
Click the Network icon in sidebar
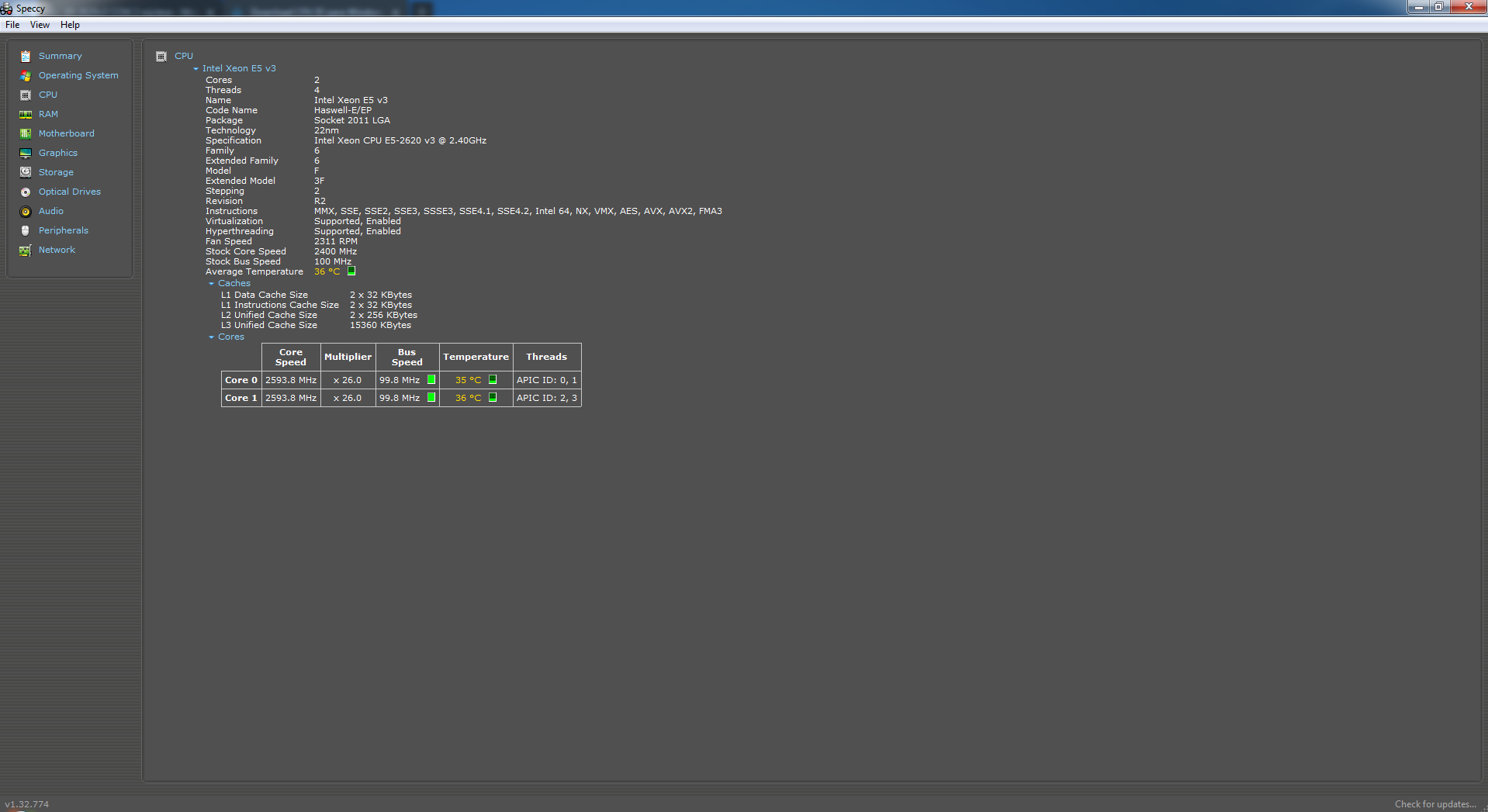(x=26, y=250)
